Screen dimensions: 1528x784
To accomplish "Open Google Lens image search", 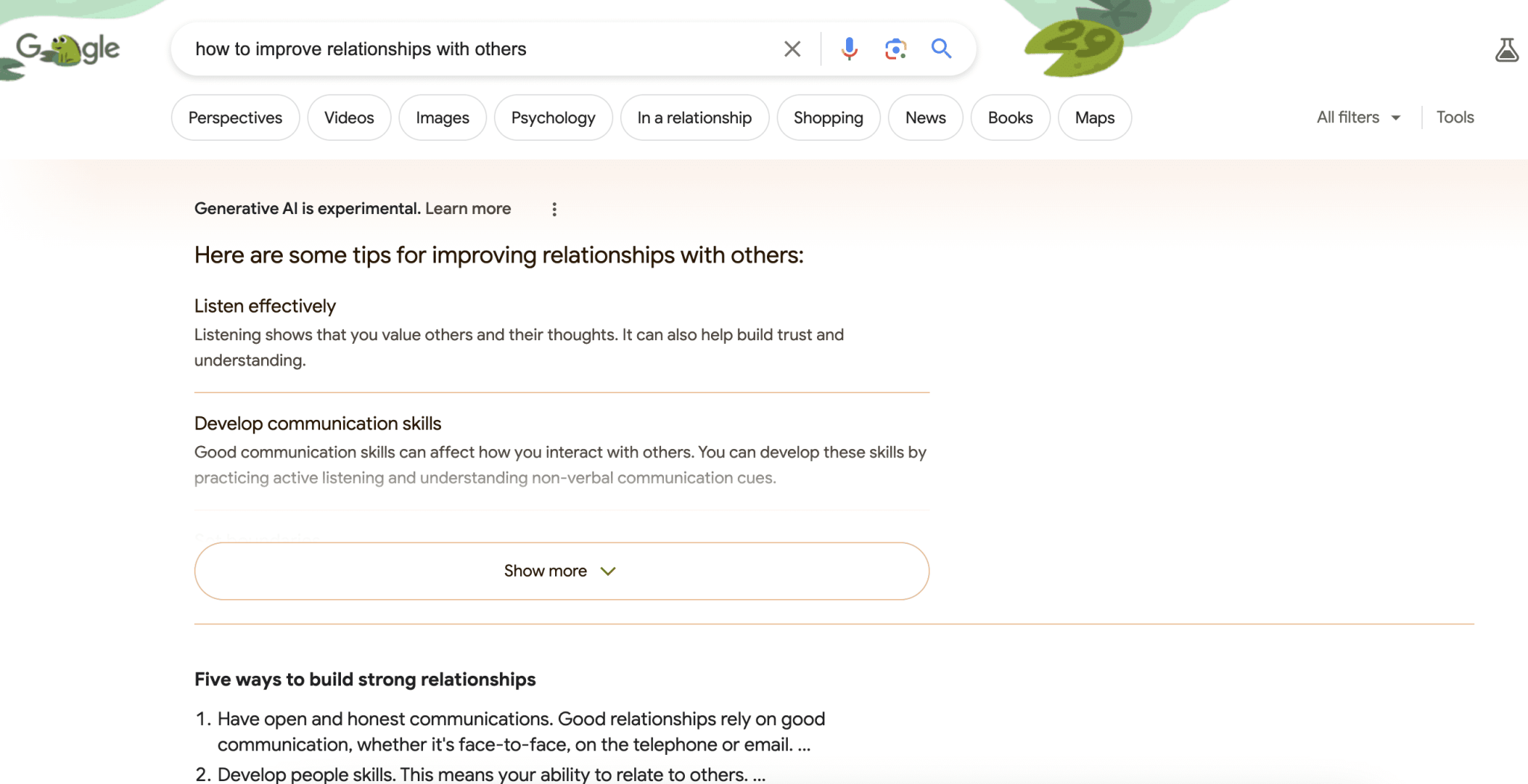I will pyautogui.click(x=894, y=48).
